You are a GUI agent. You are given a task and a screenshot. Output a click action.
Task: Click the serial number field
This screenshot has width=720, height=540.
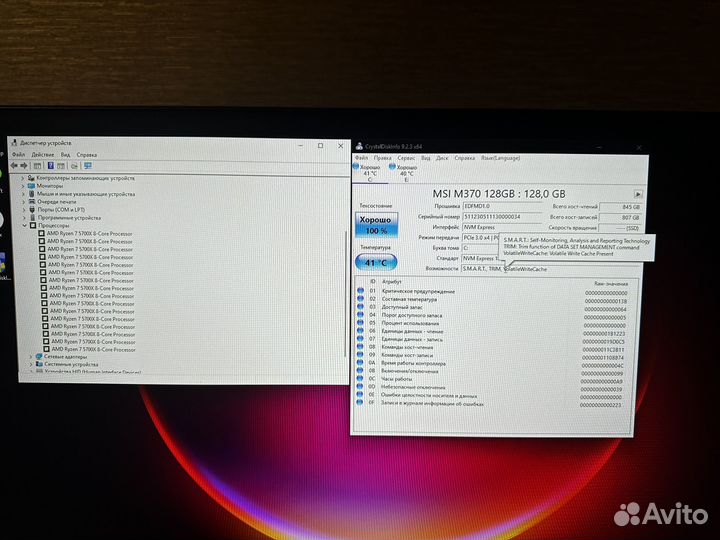coord(500,216)
